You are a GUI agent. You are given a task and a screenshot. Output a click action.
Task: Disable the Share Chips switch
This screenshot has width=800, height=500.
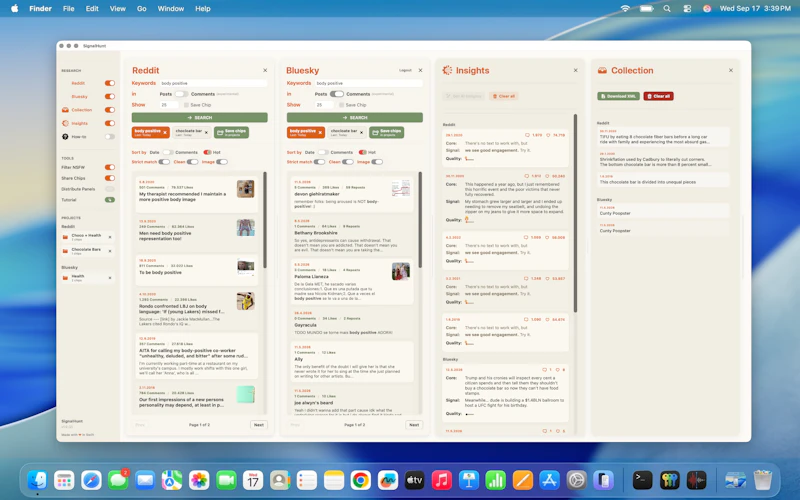coord(110,178)
